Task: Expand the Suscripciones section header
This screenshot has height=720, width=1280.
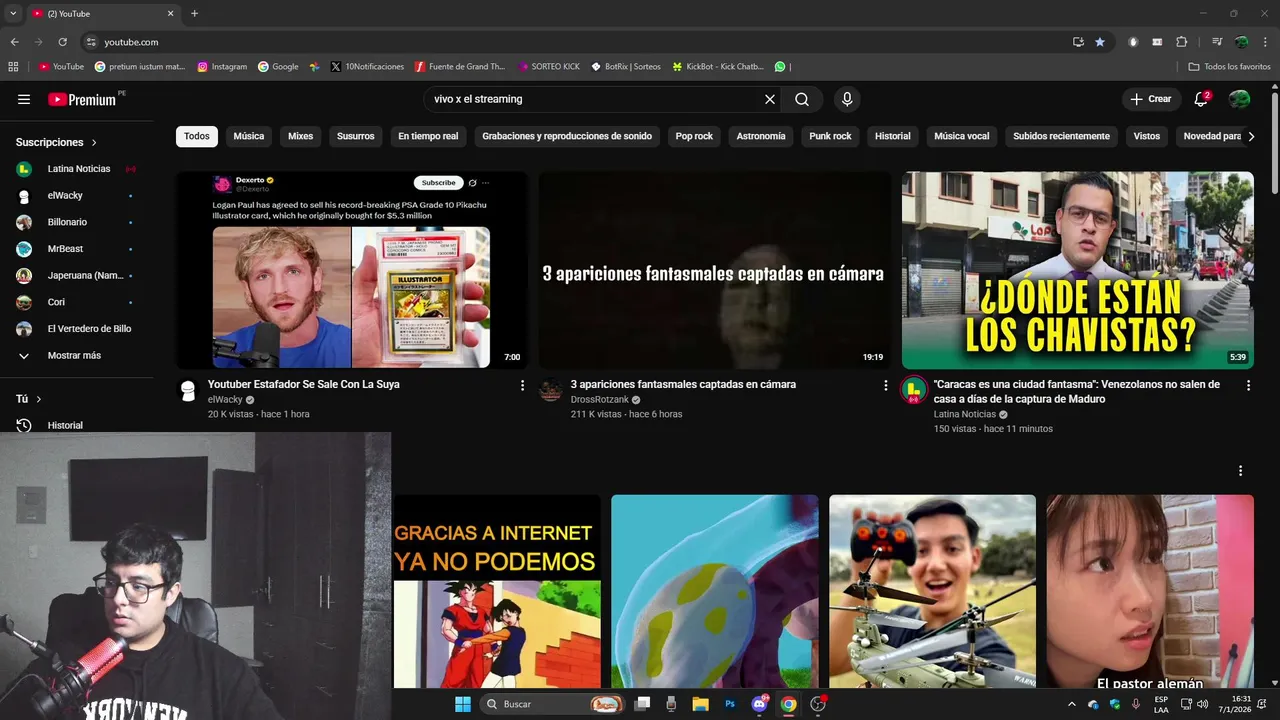Action: [57, 142]
